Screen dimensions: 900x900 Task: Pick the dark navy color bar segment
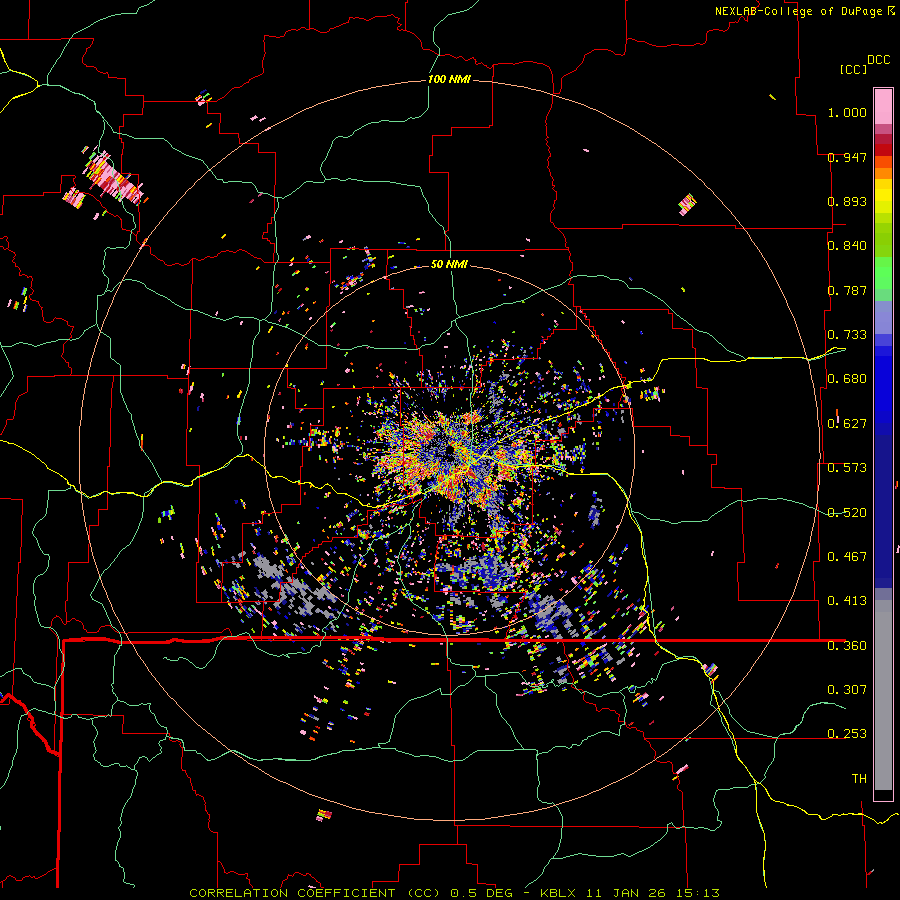[x=883, y=511]
